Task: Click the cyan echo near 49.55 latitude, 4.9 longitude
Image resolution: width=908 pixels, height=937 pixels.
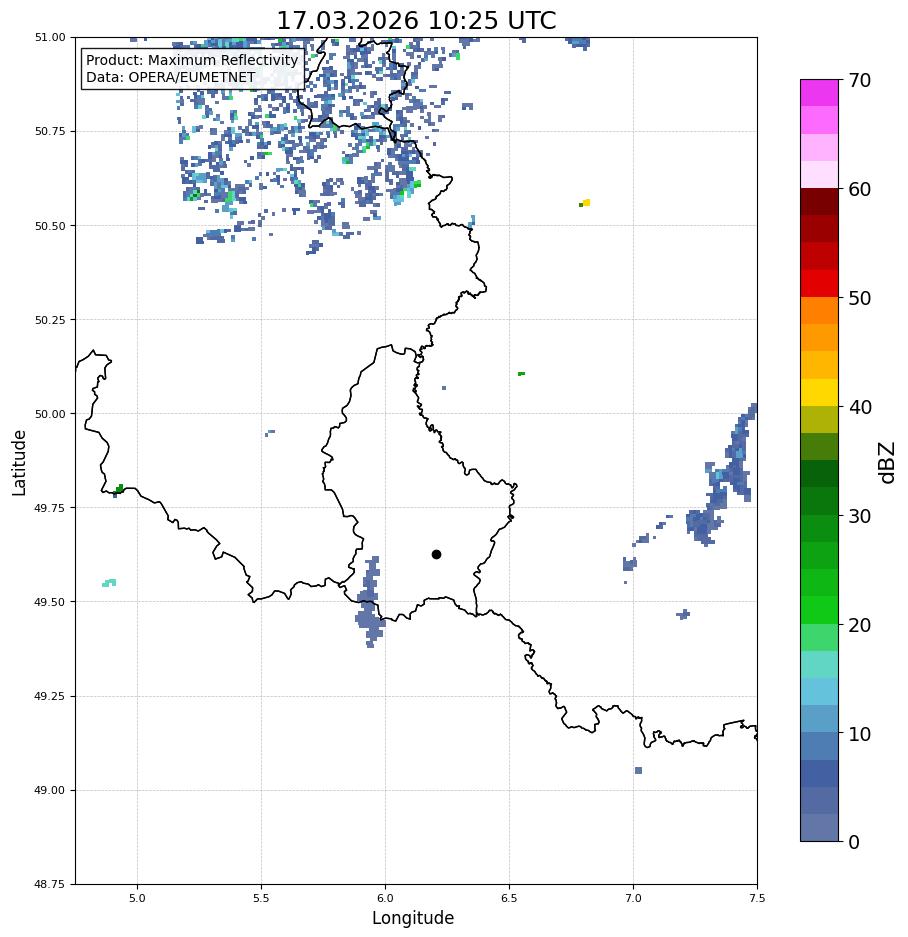Action: (x=109, y=583)
